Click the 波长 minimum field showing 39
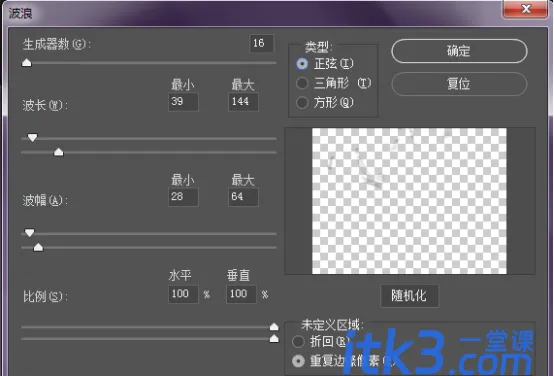The image size is (554, 376). click(183, 102)
